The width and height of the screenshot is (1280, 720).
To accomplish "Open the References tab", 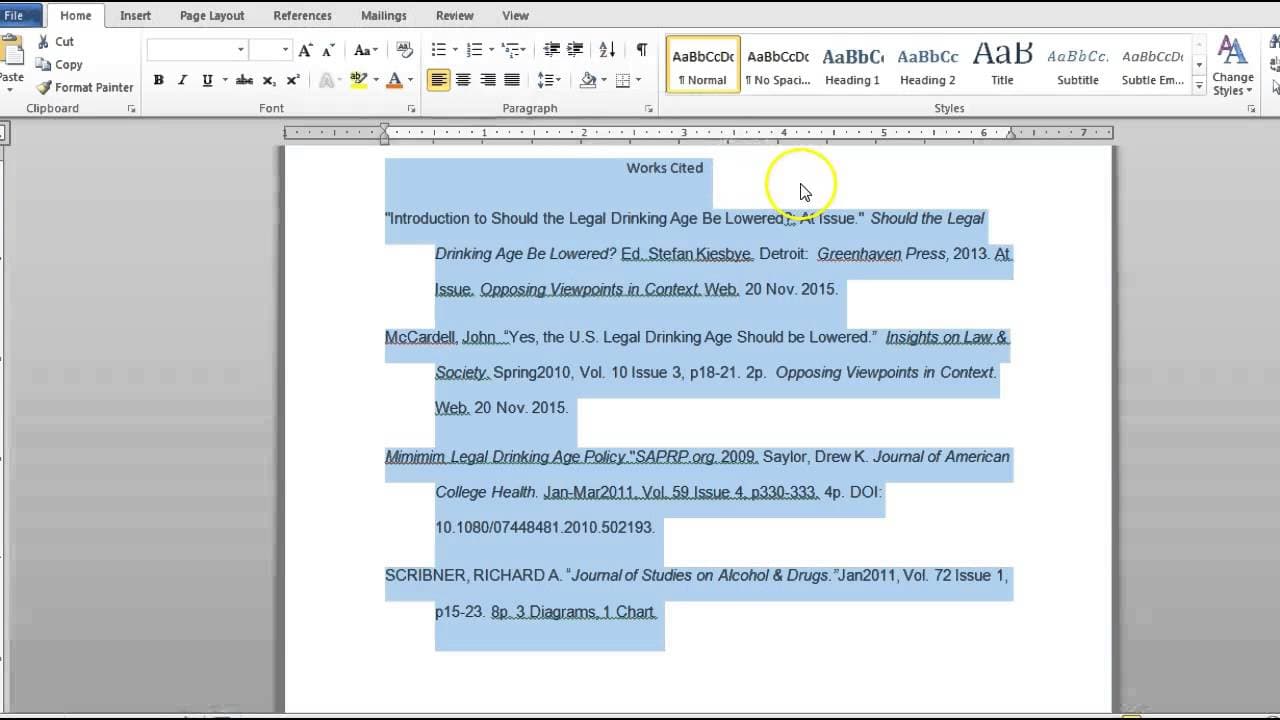I will [302, 16].
